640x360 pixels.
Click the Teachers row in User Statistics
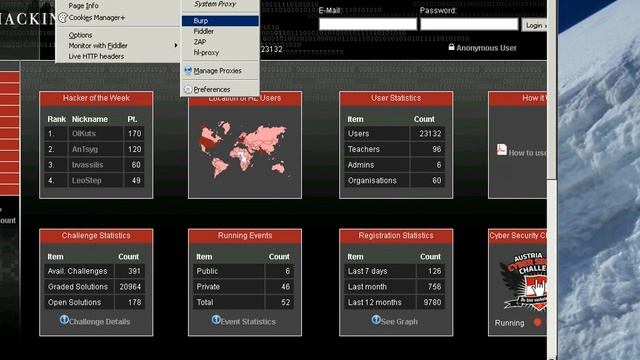coord(395,149)
